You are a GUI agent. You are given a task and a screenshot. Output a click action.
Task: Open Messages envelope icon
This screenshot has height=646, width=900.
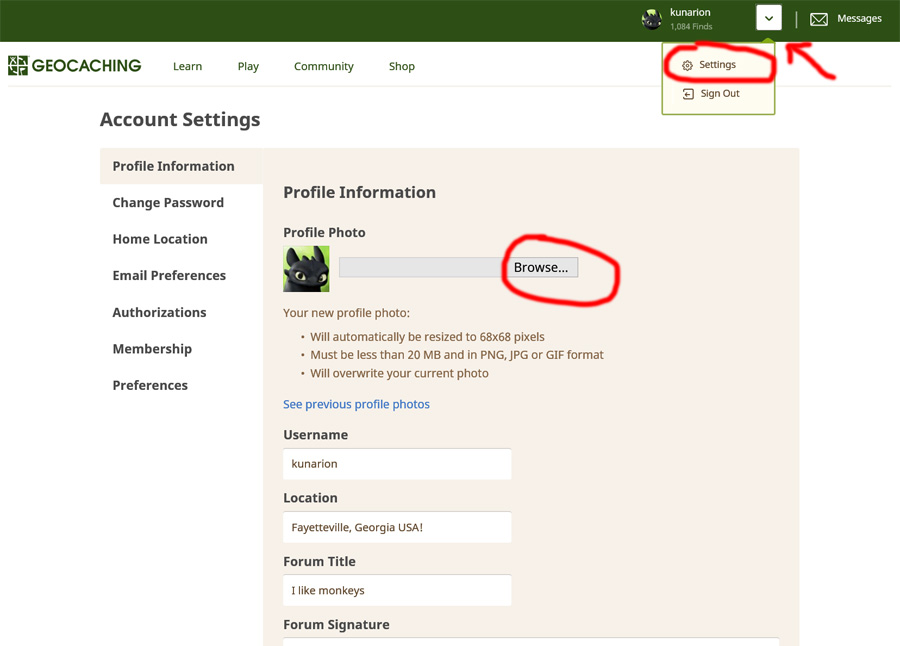click(x=818, y=20)
